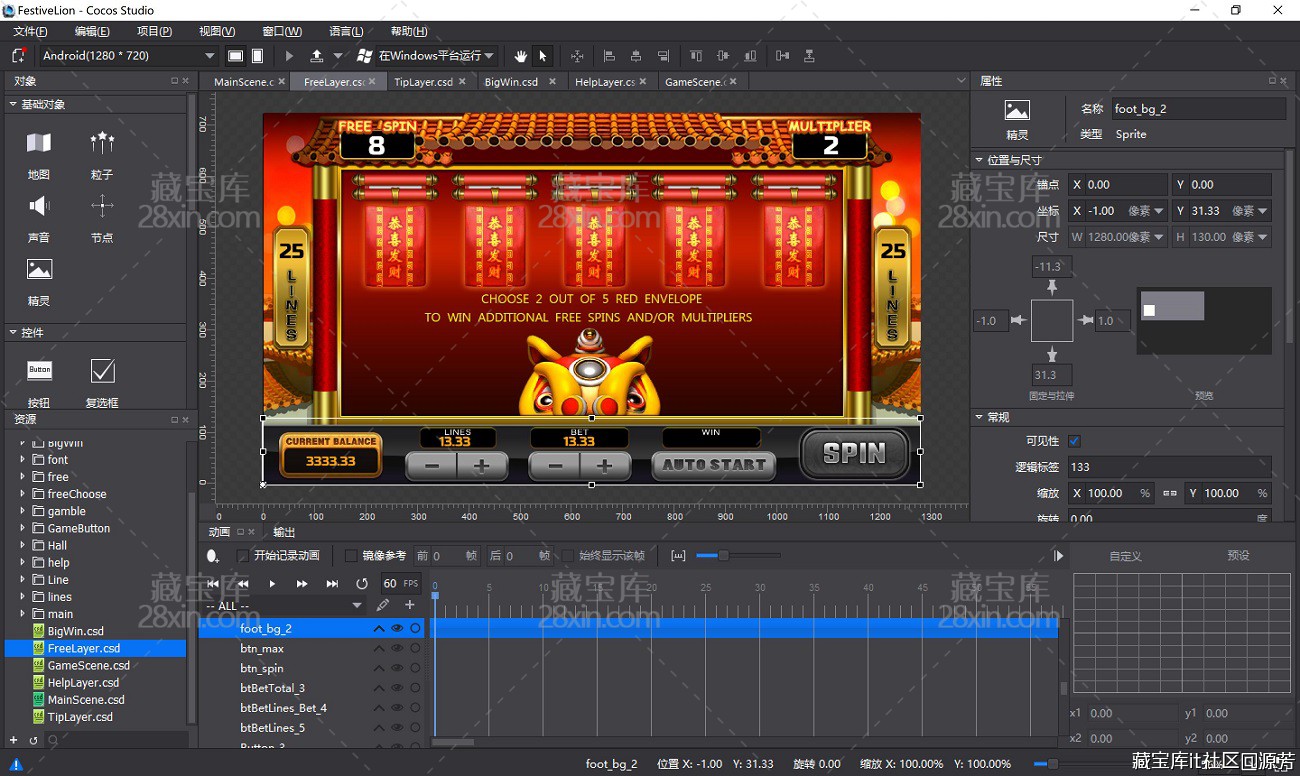
Task: Switch to the TipLayer.csd tab
Action: click(x=423, y=82)
